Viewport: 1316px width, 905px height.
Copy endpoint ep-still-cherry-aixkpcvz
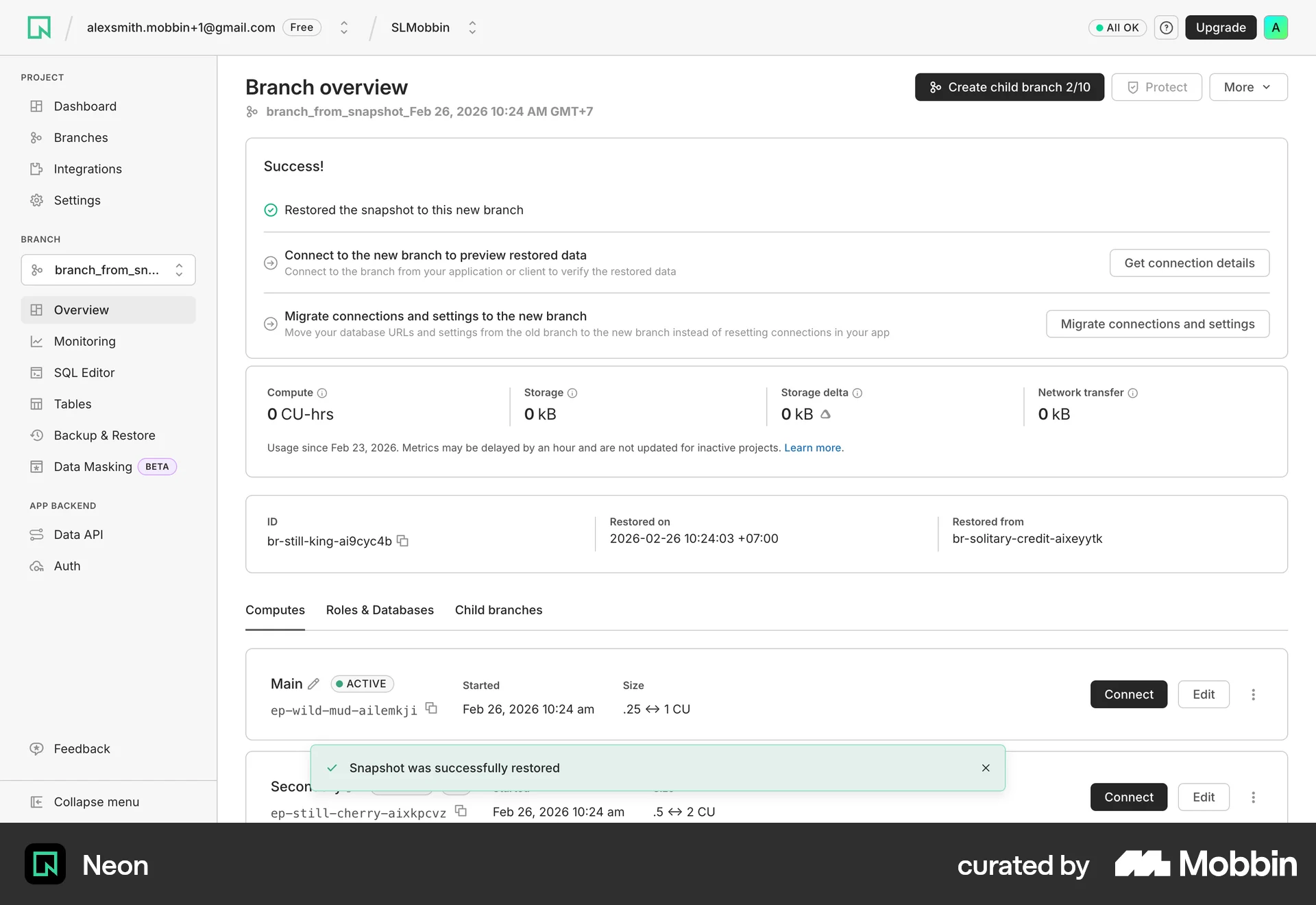pyautogui.click(x=461, y=811)
